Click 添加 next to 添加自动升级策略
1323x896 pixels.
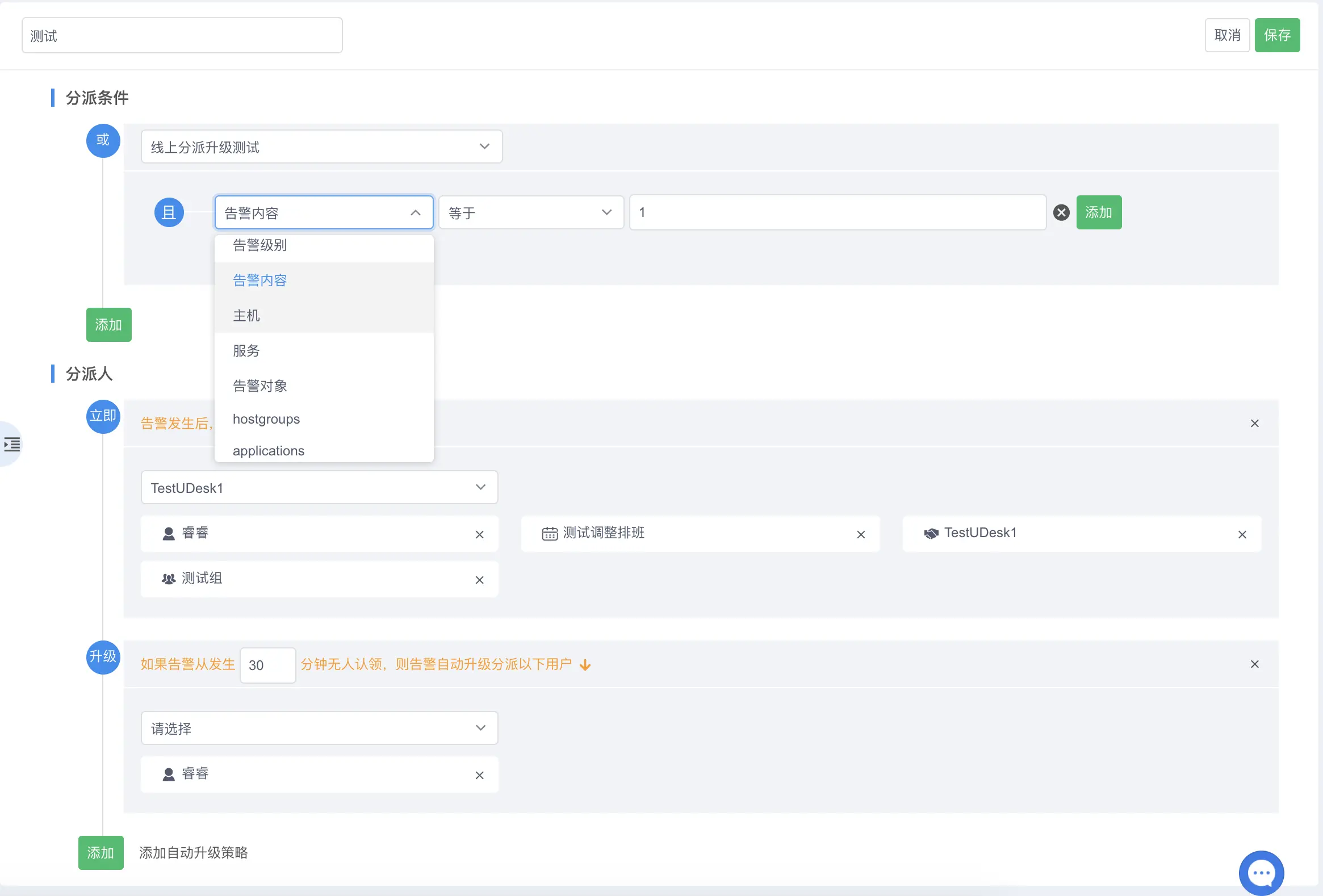(x=101, y=853)
